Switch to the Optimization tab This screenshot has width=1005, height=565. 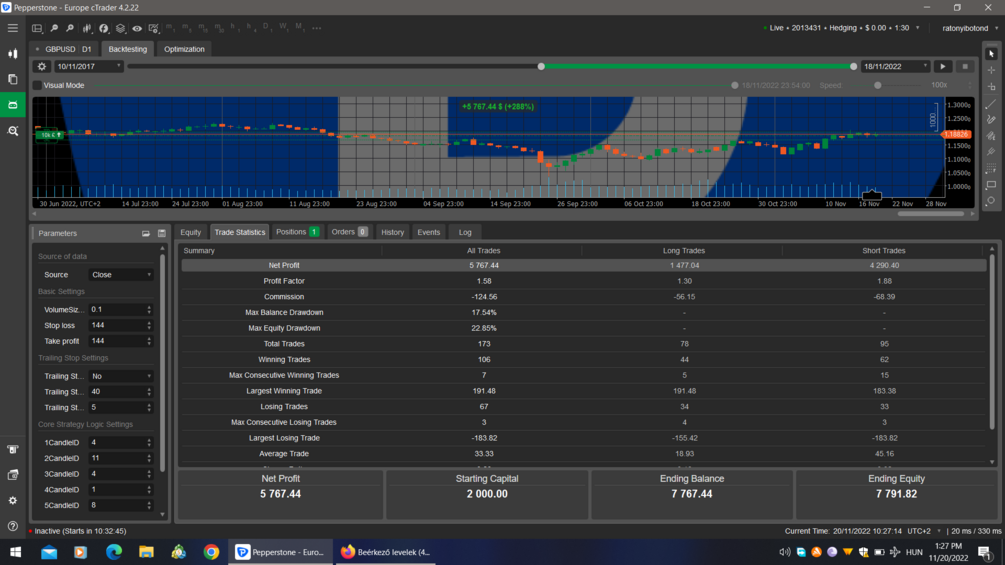184,49
